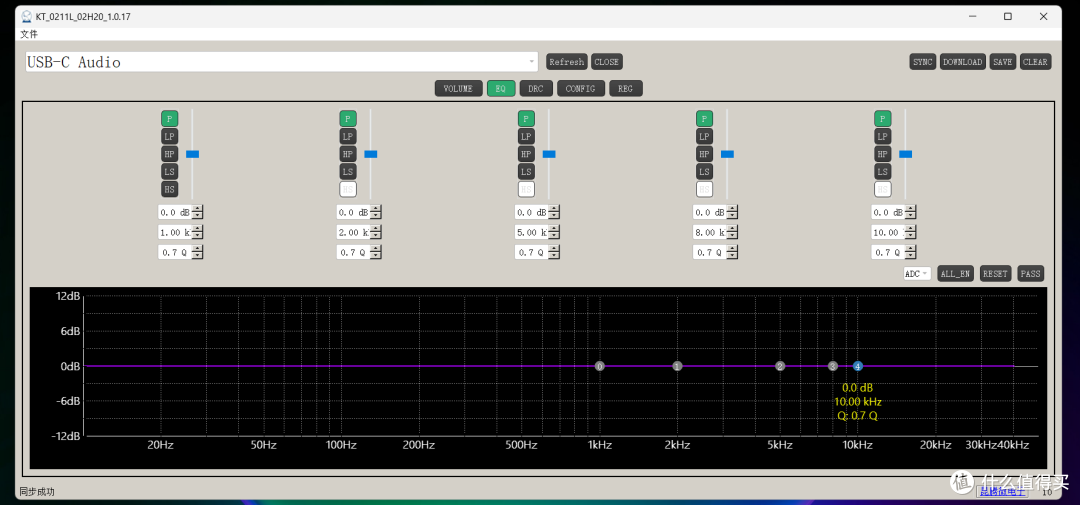The width and height of the screenshot is (1080, 505).
Task: Click the Refresh button
Action: coord(567,62)
